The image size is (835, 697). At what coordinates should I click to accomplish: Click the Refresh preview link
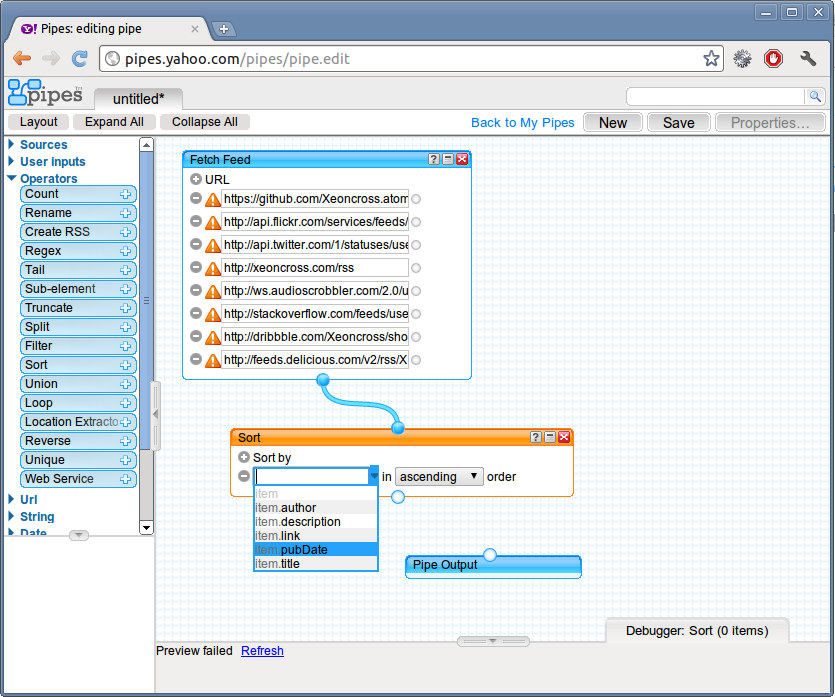(x=262, y=651)
